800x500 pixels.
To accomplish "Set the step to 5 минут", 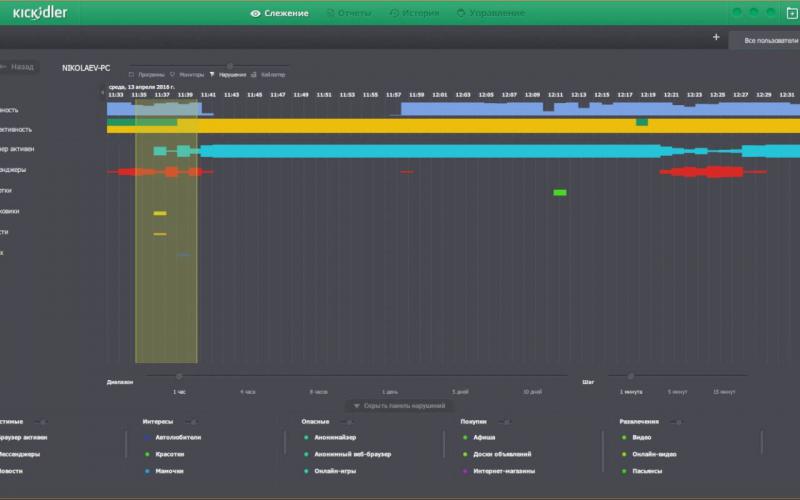I will click(679, 392).
